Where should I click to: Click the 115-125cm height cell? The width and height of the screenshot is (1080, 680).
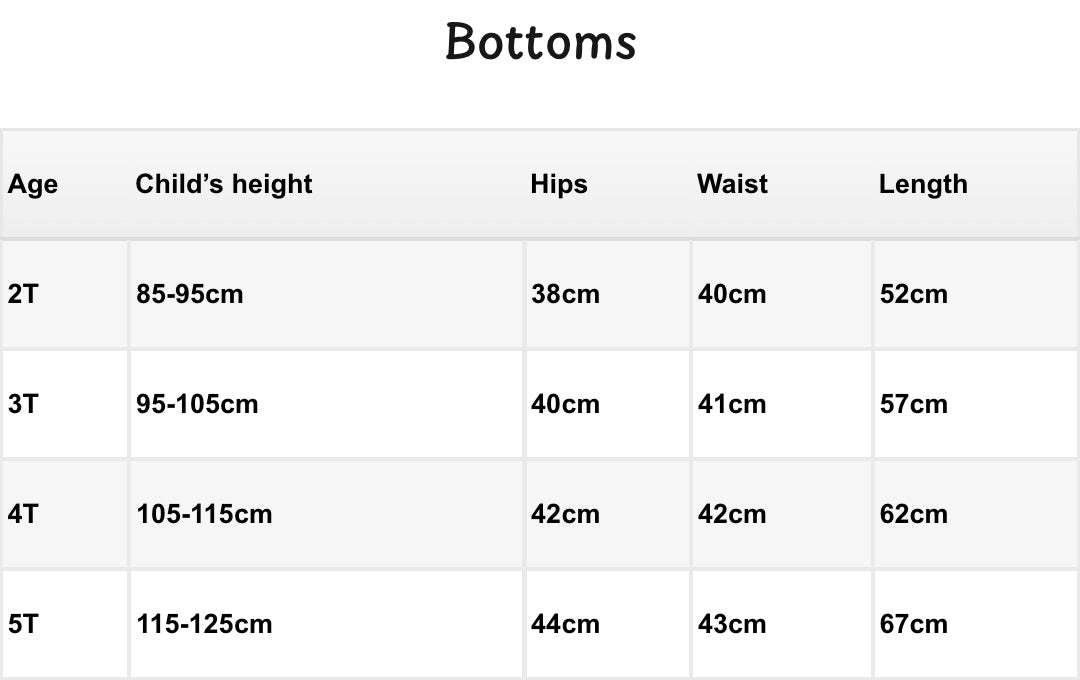pyautogui.click(x=326, y=624)
